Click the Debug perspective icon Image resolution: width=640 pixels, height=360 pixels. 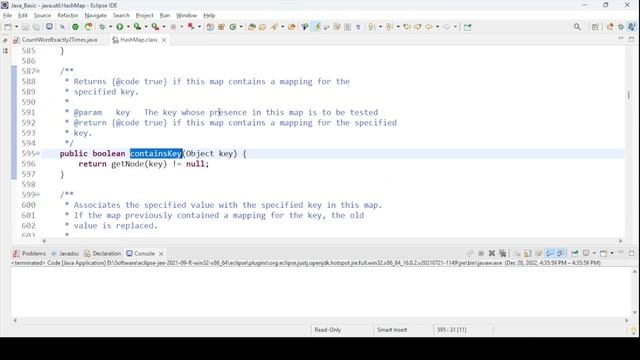tap(621, 27)
